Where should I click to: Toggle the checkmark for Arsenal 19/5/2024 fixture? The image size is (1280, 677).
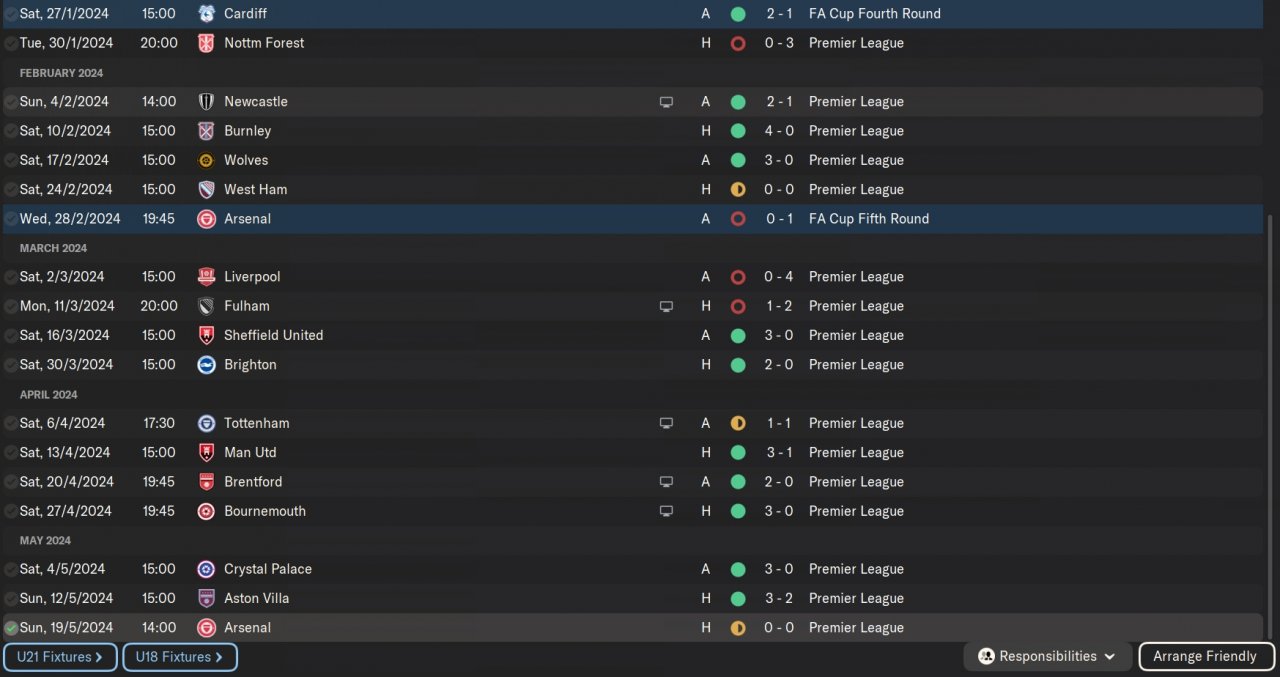coord(11,629)
